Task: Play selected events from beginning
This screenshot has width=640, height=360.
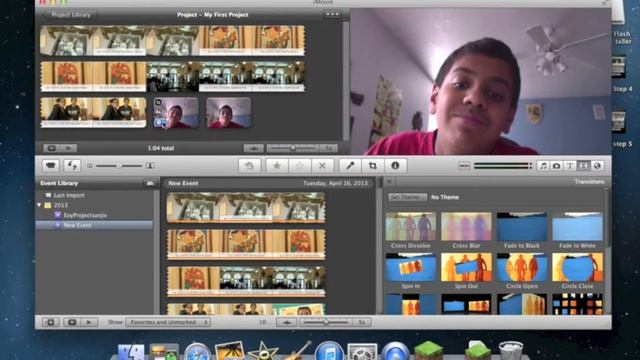Action: coord(89,322)
